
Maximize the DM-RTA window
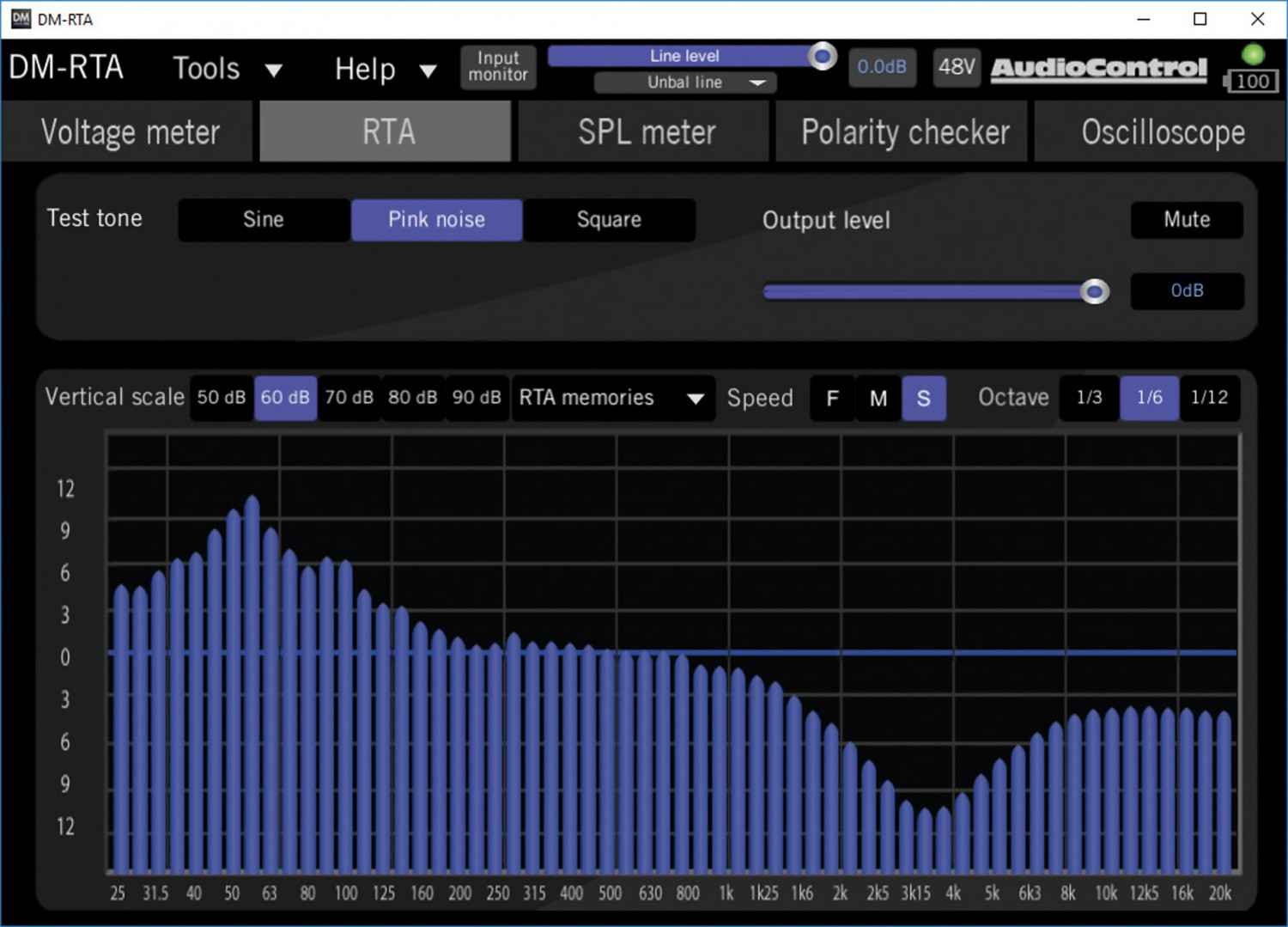[x=1200, y=19]
